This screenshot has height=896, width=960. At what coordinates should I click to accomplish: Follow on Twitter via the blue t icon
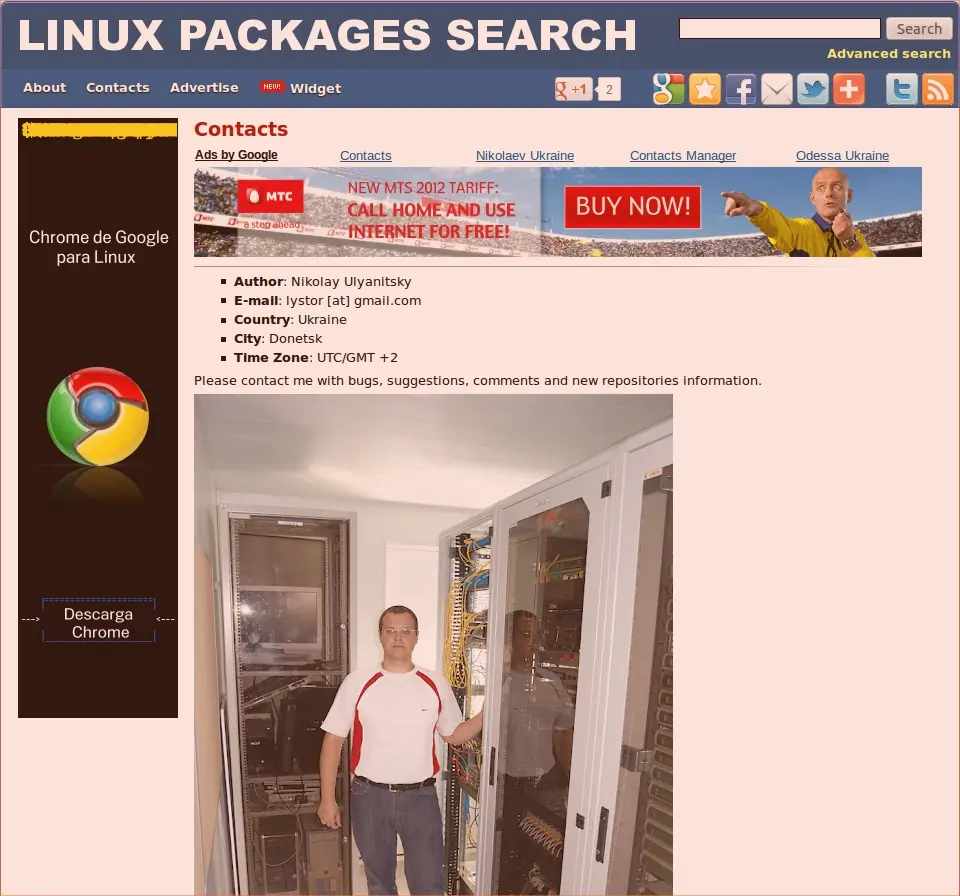(x=902, y=89)
